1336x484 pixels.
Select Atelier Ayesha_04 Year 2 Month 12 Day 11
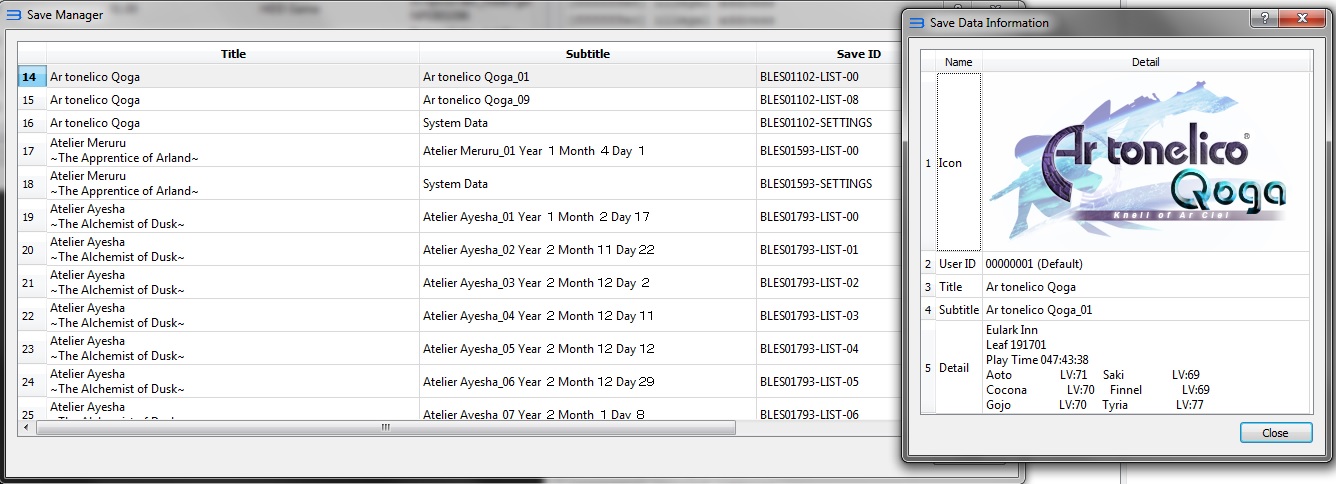(x=587, y=316)
